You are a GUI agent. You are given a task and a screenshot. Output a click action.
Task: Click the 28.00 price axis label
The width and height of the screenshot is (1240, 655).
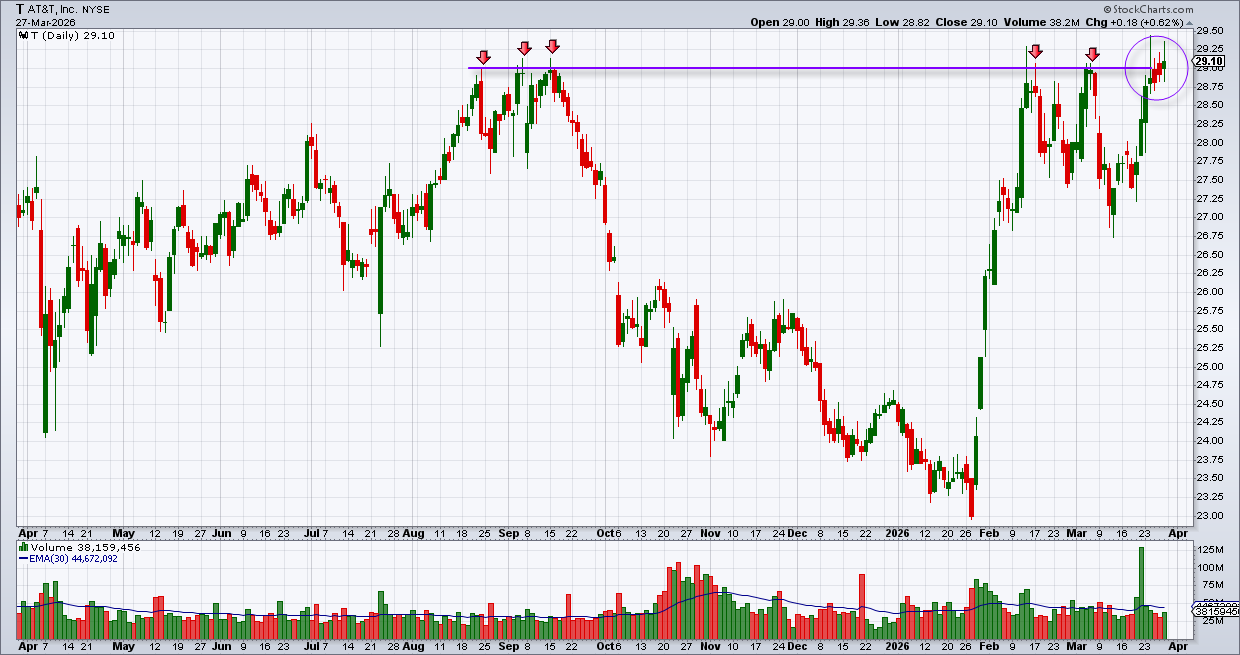1210,142
